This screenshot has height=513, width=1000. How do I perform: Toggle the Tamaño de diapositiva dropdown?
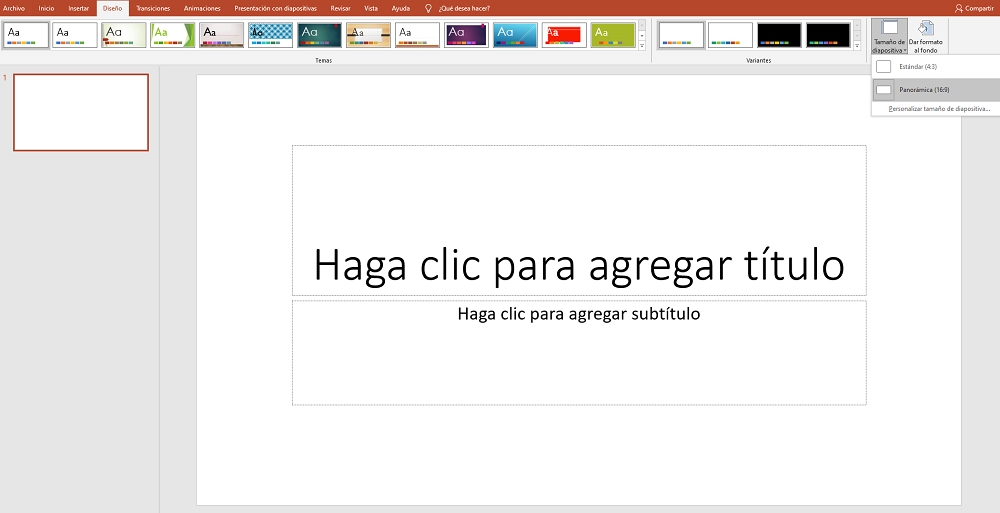[x=889, y=36]
